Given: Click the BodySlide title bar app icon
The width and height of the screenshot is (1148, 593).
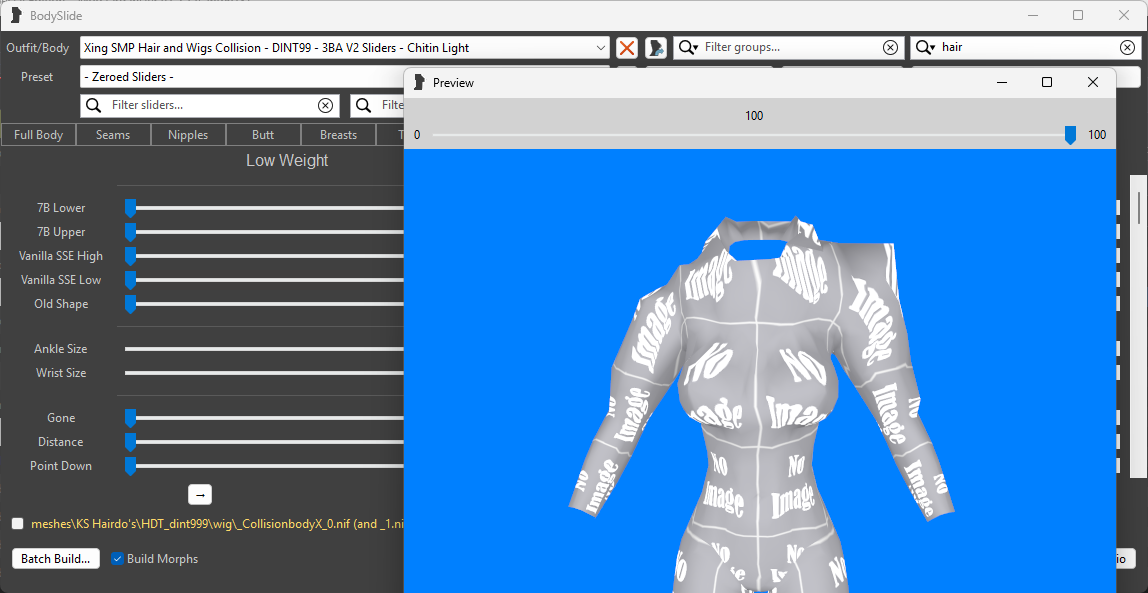Looking at the screenshot, I should pyautogui.click(x=15, y=15).
